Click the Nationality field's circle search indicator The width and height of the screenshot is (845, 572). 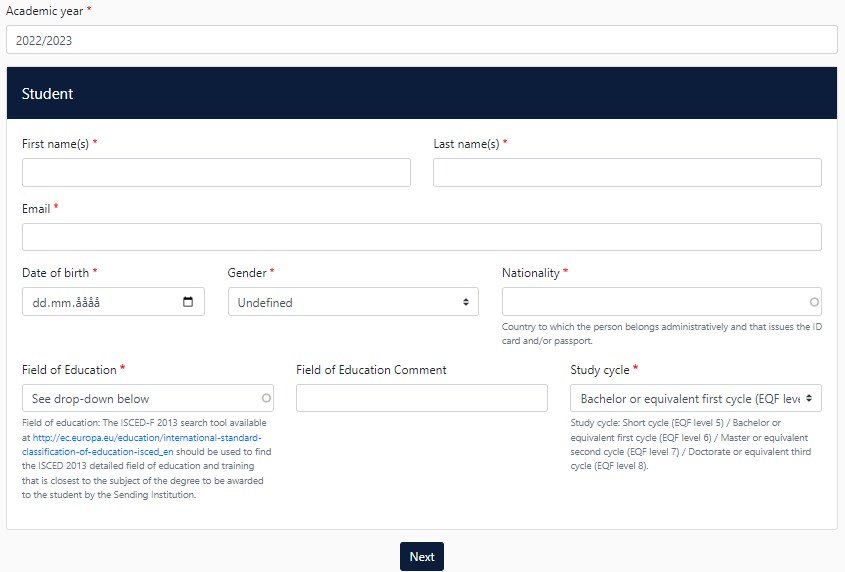click(814, 301)
